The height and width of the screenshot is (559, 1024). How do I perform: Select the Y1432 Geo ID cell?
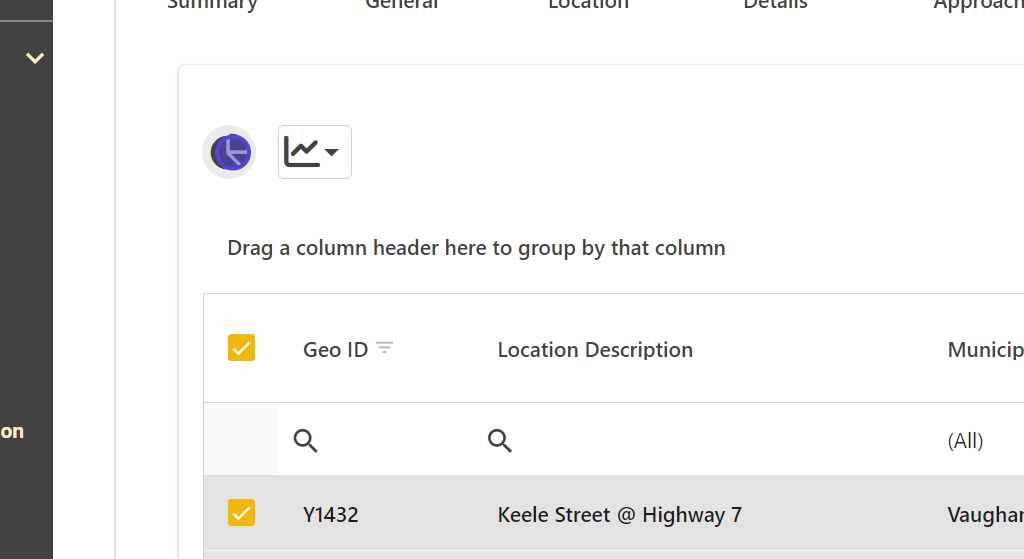[331, 515]
